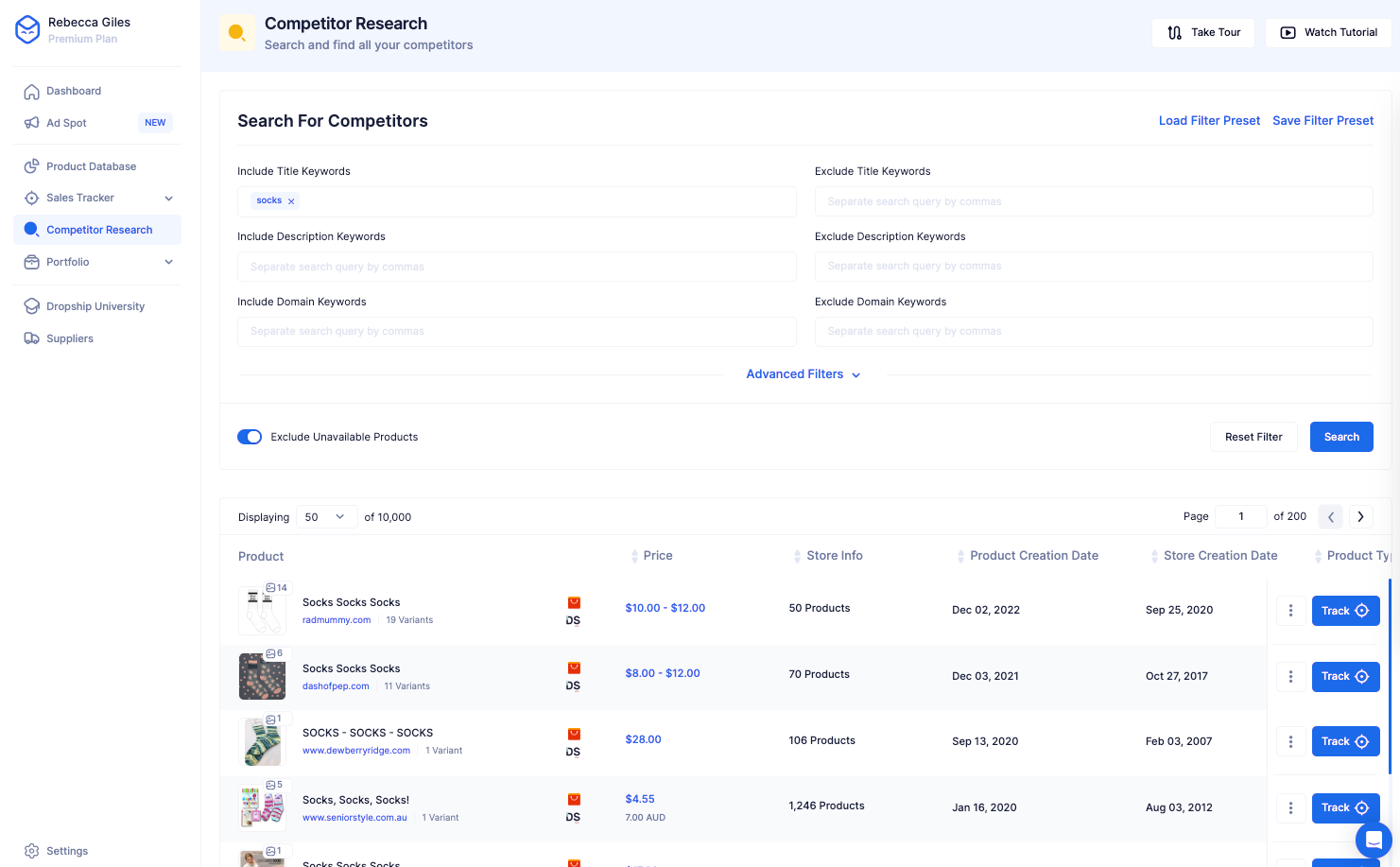Image resolution: width=1400 pixels, height=867 pixels.
Task: Open the Watch Tutorial video
Action: point(1328,32)
